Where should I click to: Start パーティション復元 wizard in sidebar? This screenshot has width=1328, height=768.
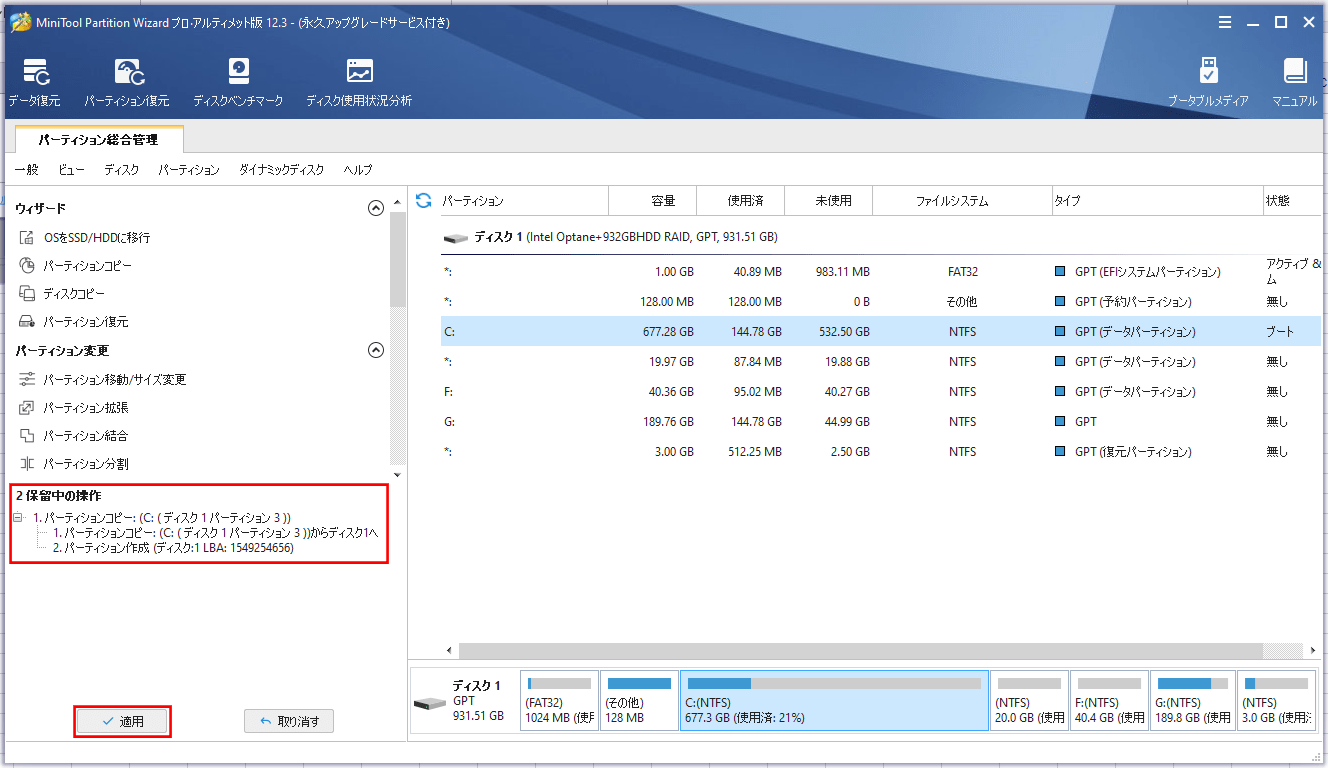pyautogui.click(x=74, y=322)
